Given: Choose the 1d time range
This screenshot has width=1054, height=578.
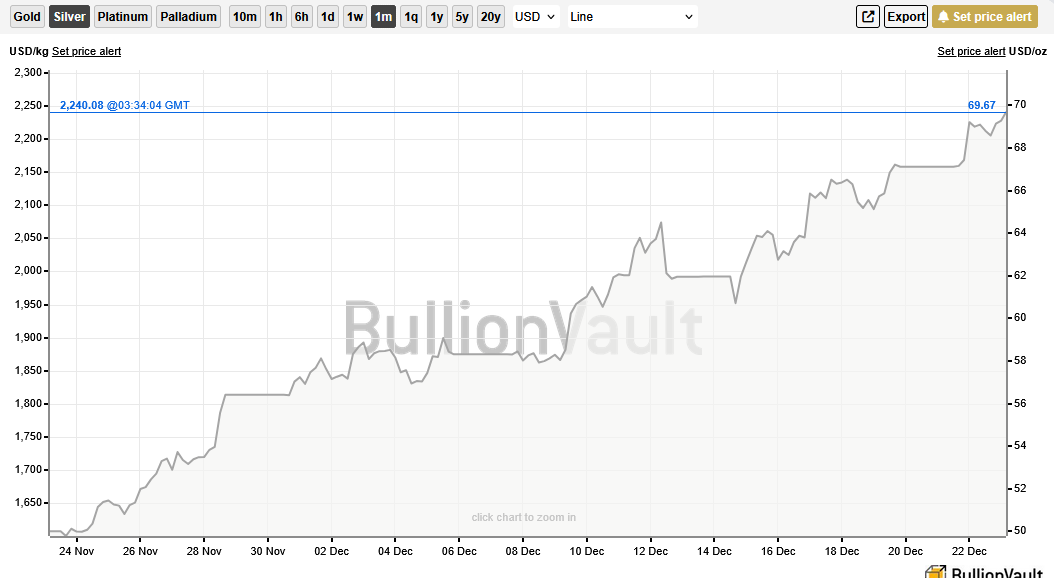Looking at the screenshot, I should [328, 17].
